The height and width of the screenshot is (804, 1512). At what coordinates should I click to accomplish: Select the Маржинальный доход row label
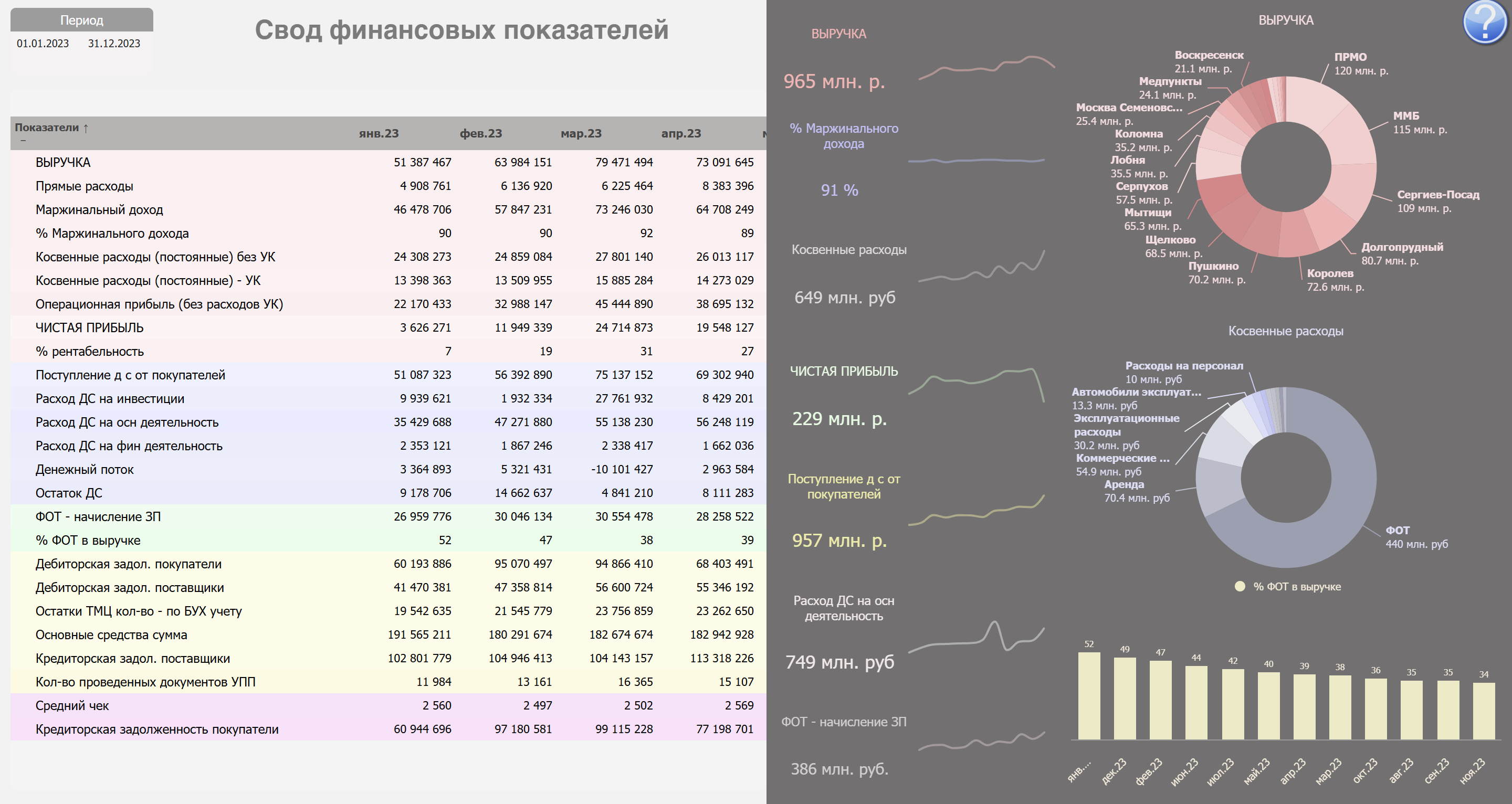pyautogui.click(x=99, y=209)
